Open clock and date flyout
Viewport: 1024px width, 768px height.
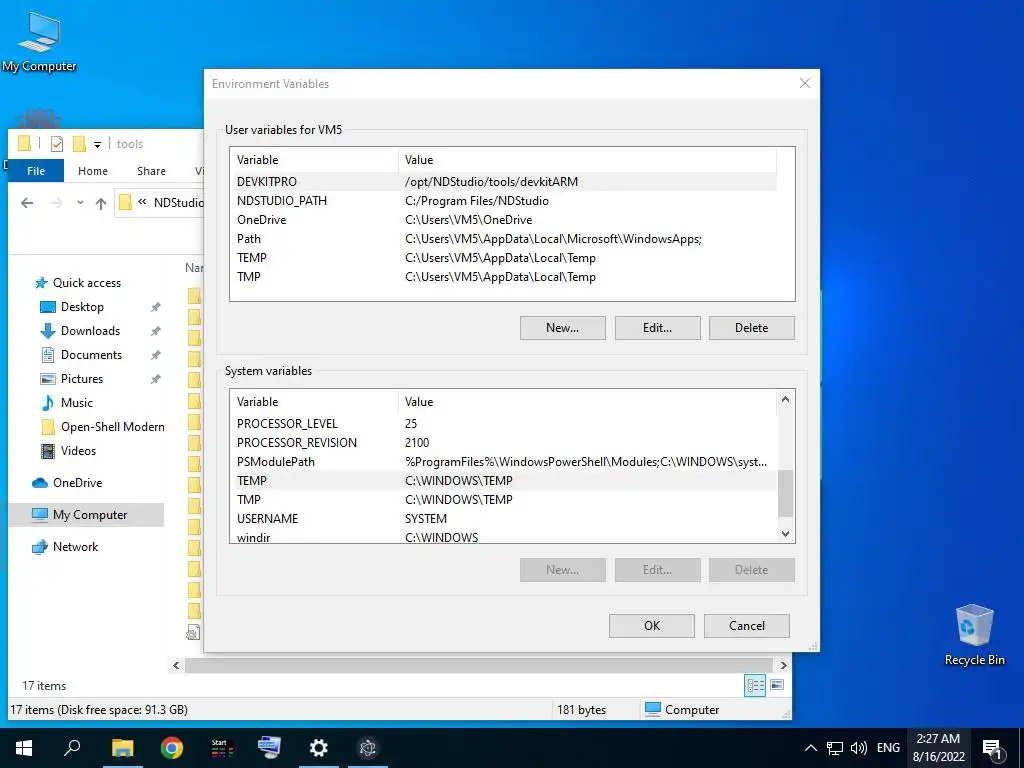(938, 748)
